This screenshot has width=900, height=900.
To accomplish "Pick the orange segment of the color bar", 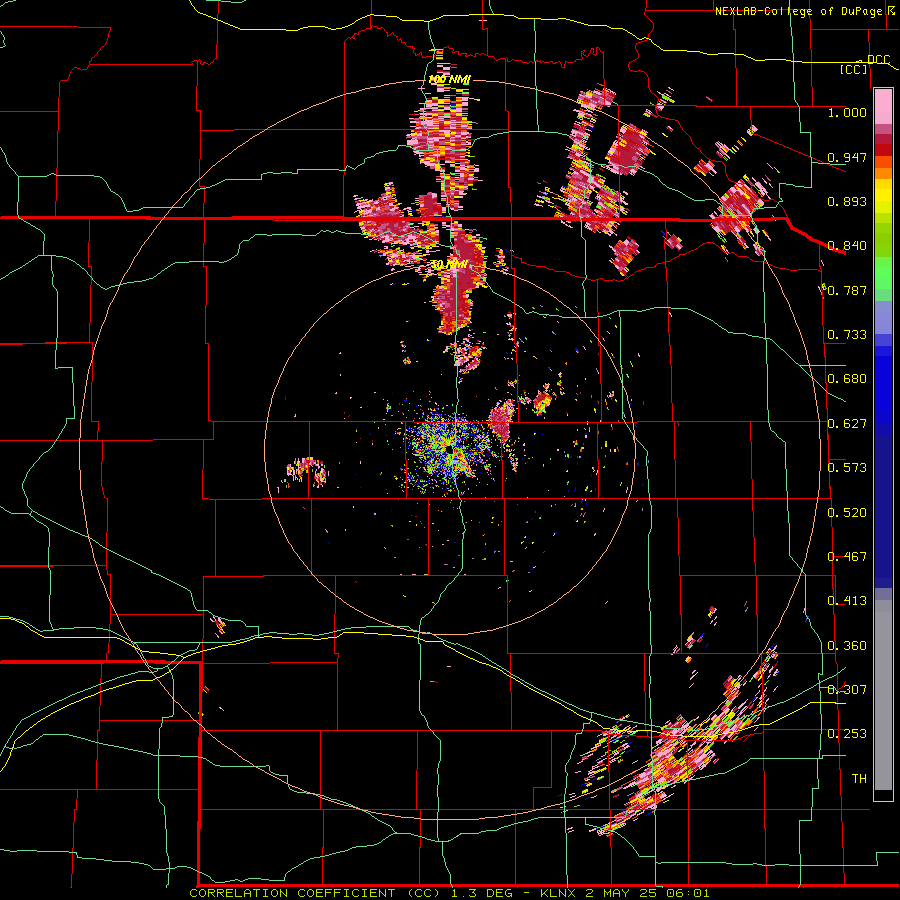I will tap(883, 172).
